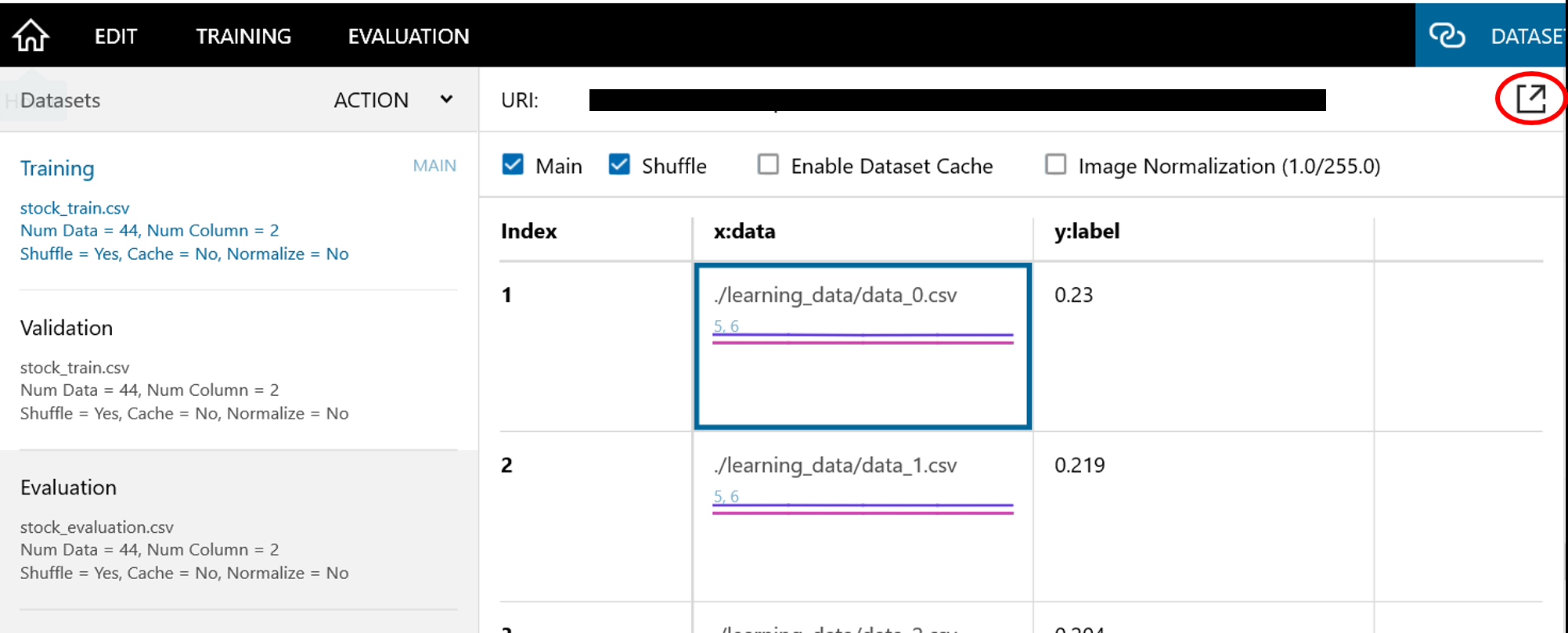Enable Image Normalization checkbox
Image resolution: width=1568 pixels, height=633 pixels.
pos(1056,165)
